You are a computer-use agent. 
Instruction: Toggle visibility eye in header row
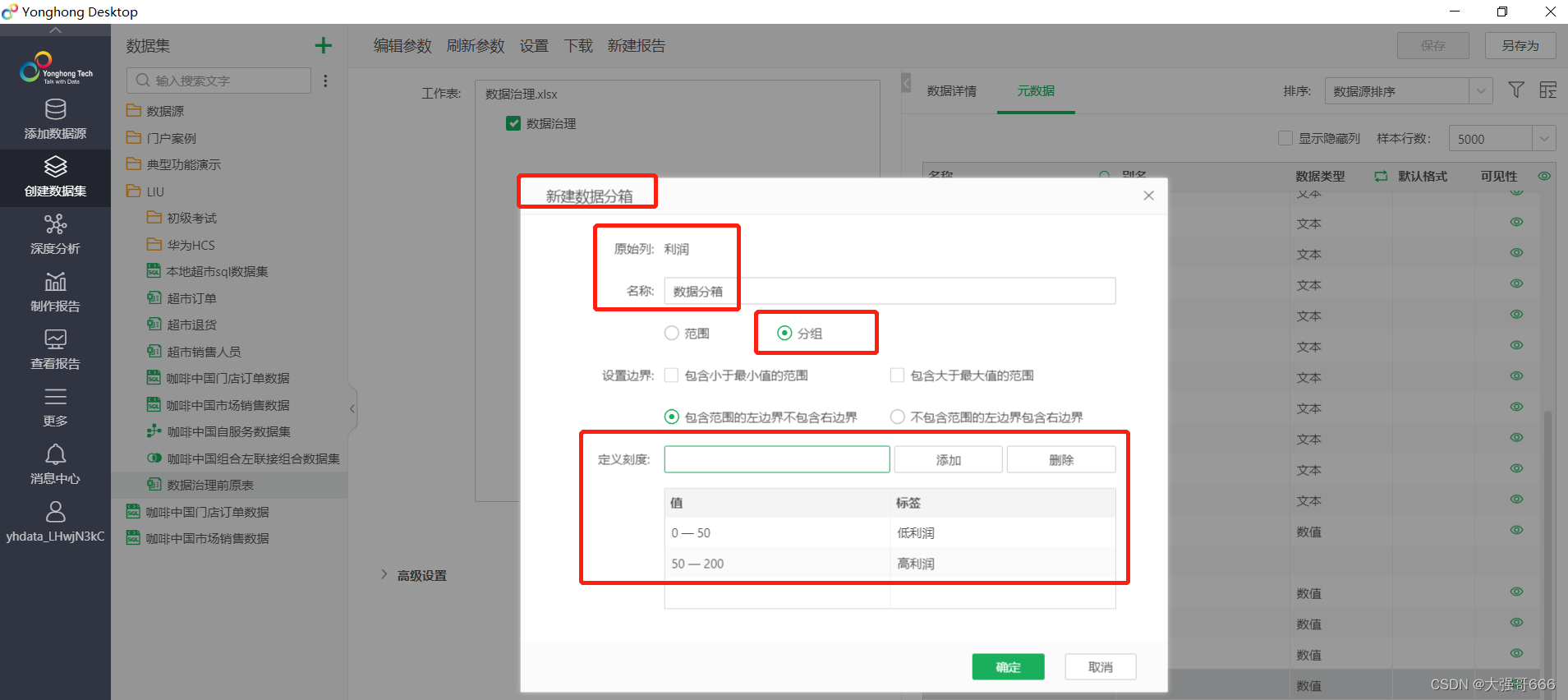click(1544, 176)
